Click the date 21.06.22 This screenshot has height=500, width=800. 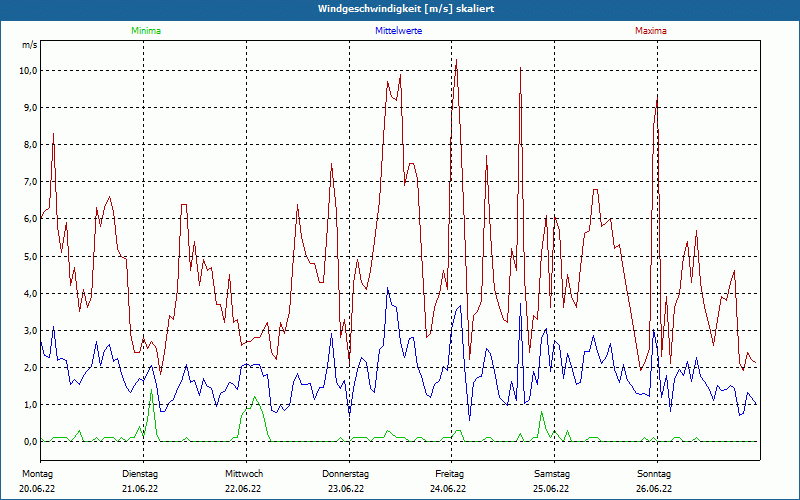tap(140, 489)
